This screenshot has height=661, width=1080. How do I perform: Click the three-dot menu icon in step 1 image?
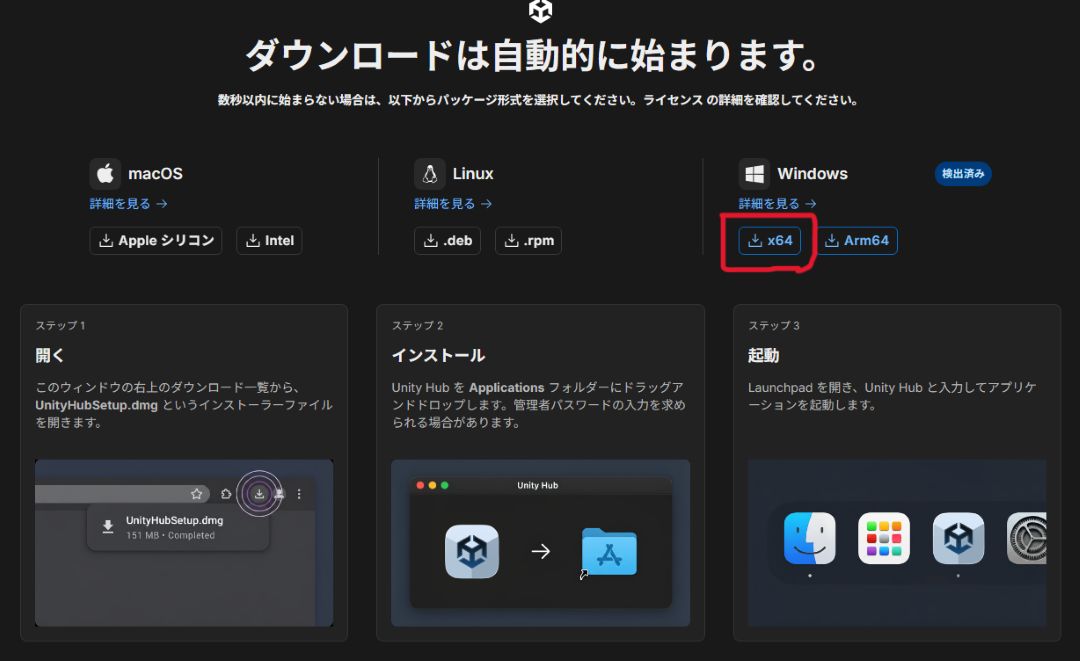coord(299,494)
